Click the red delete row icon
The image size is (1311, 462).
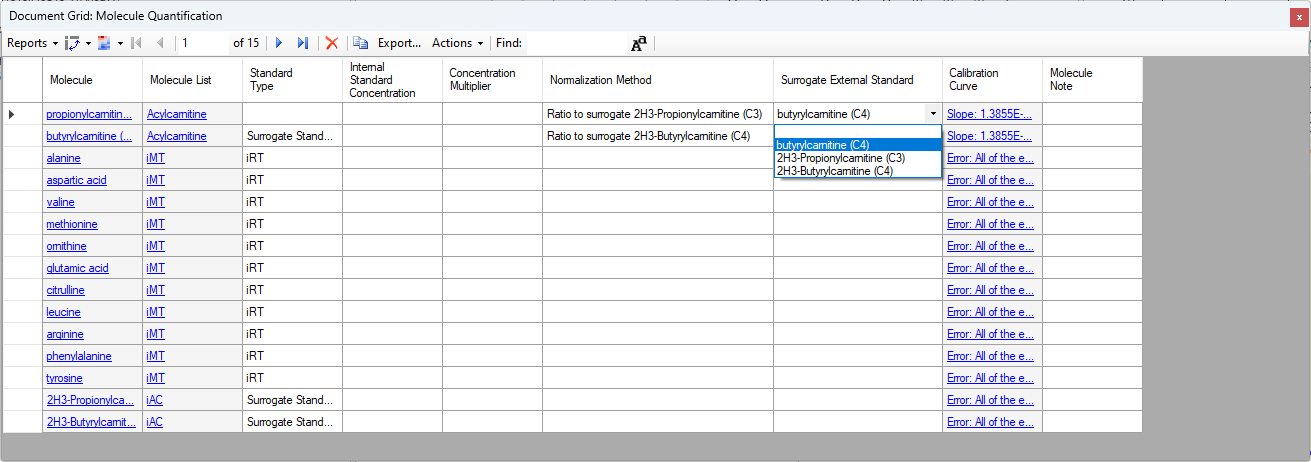[x=332, y=43]
